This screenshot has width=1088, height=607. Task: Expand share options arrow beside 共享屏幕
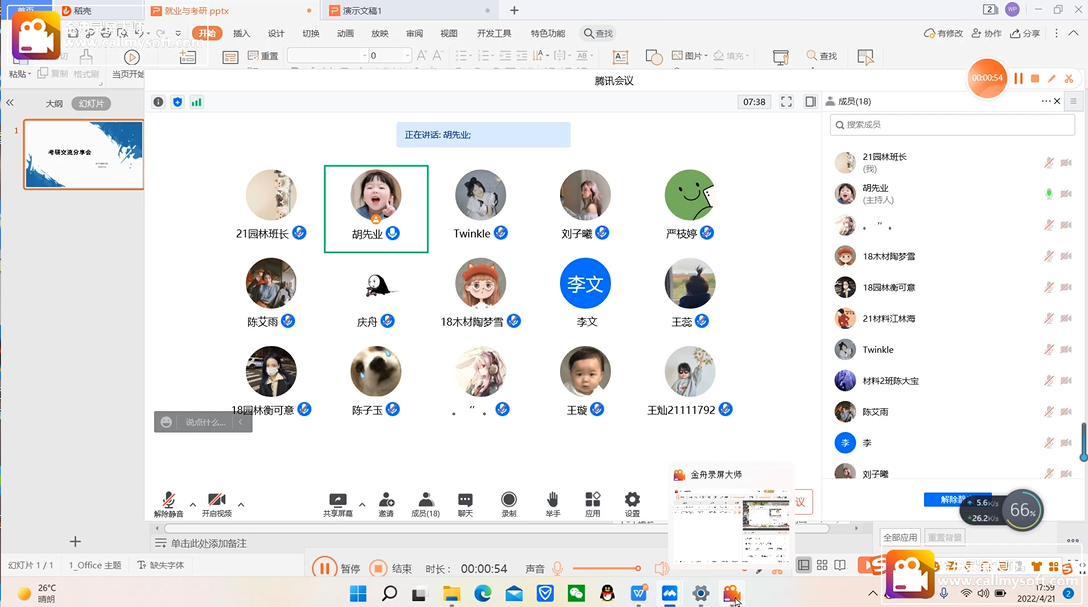362,505
